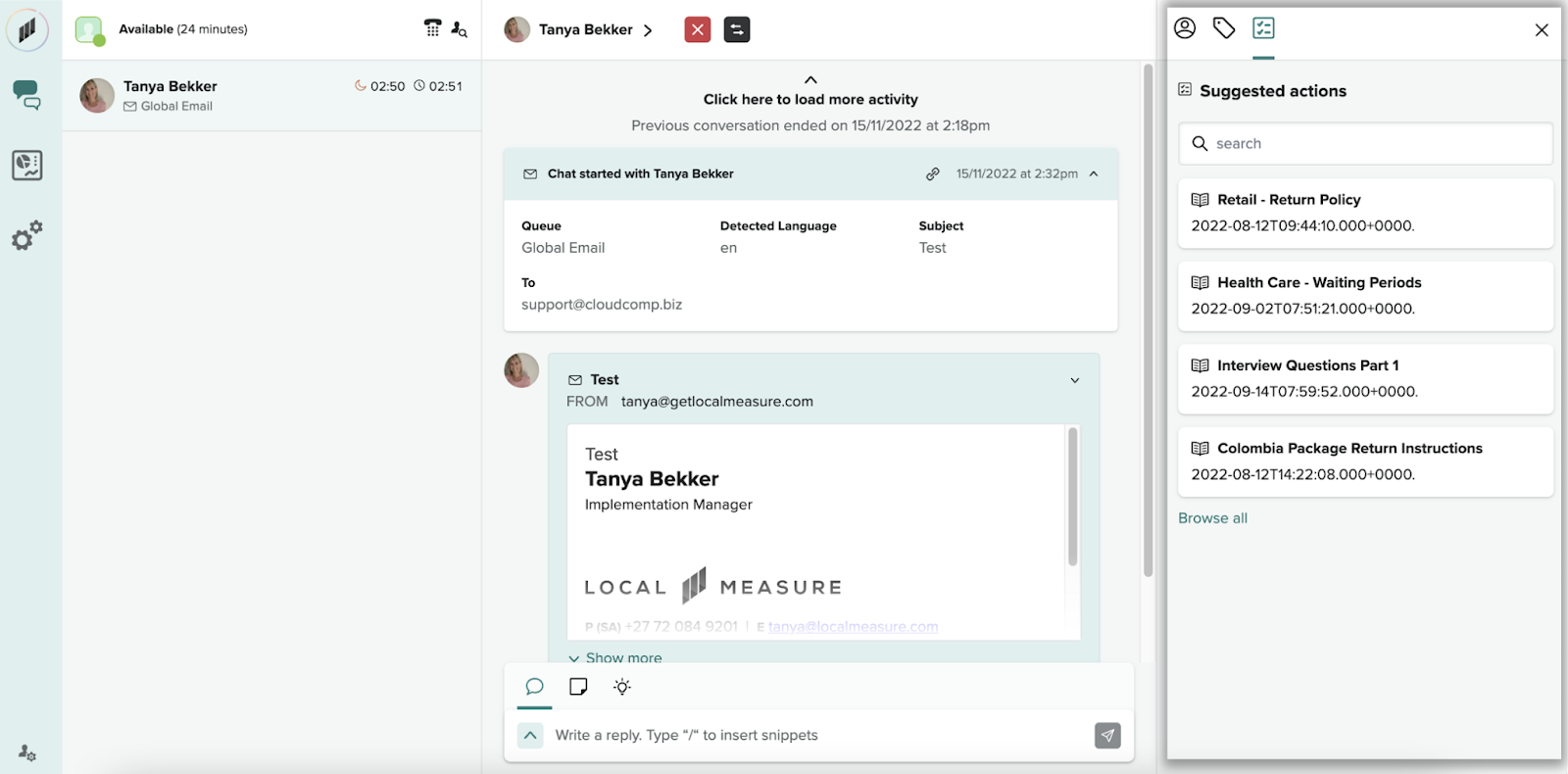Expand reply options with up-chevron button
The width and height of the screenshot is (1568, 774).
(530, 735)
